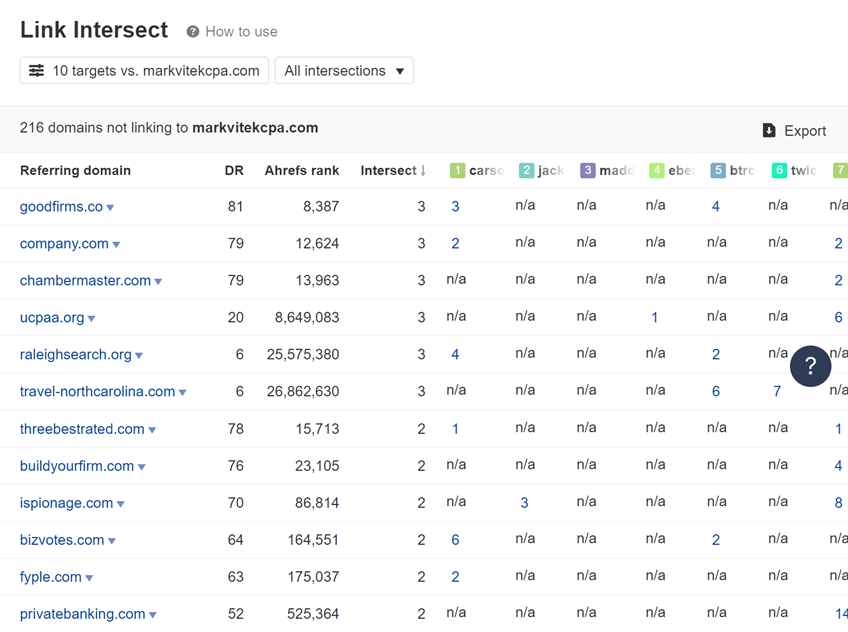Expand the travel-northcarolina.com dropdown caret
This screenshot has width=848, height=632.
click(x=183, y=393)
